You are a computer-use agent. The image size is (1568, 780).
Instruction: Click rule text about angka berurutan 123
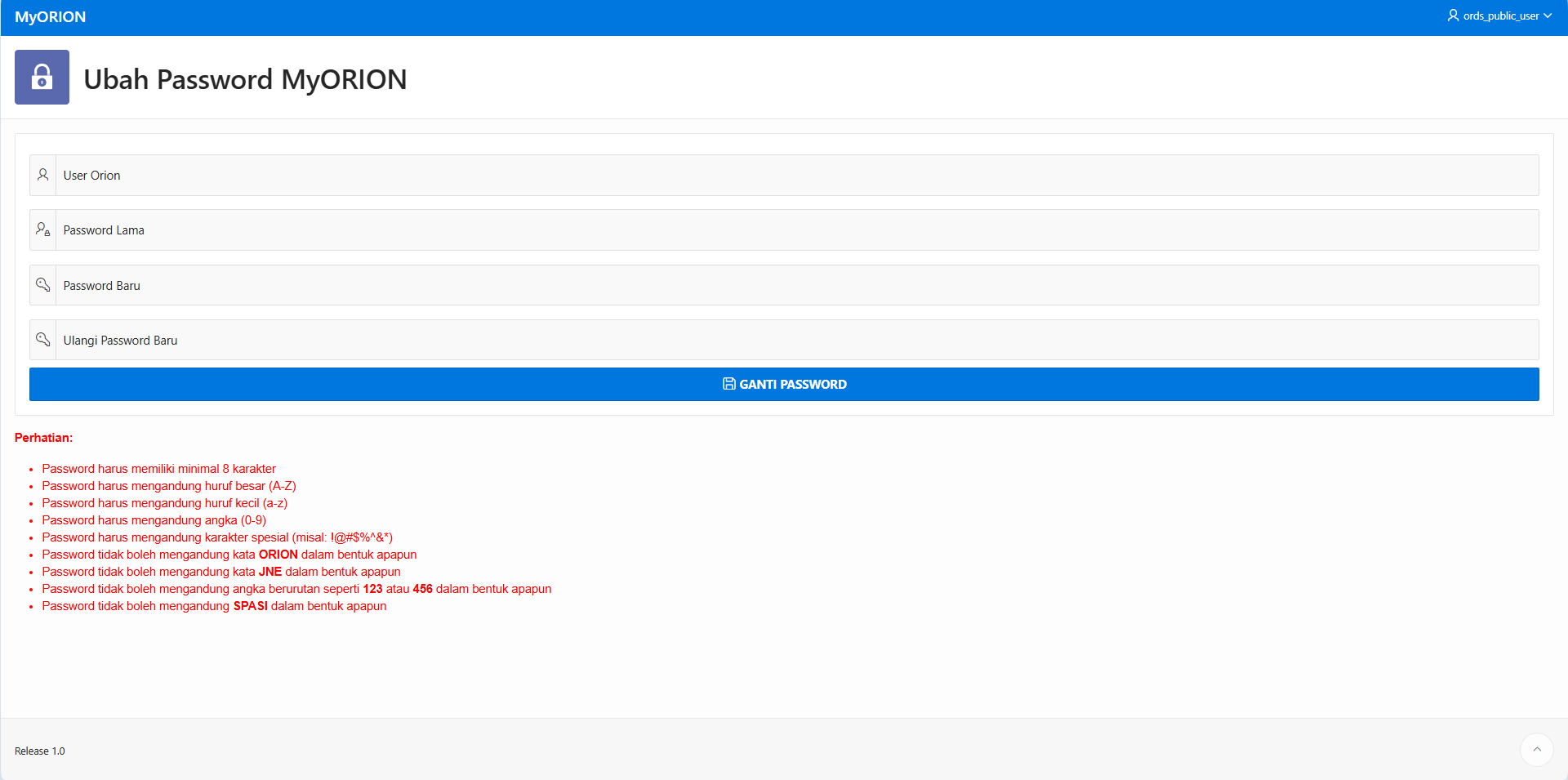tap(297, 589)
